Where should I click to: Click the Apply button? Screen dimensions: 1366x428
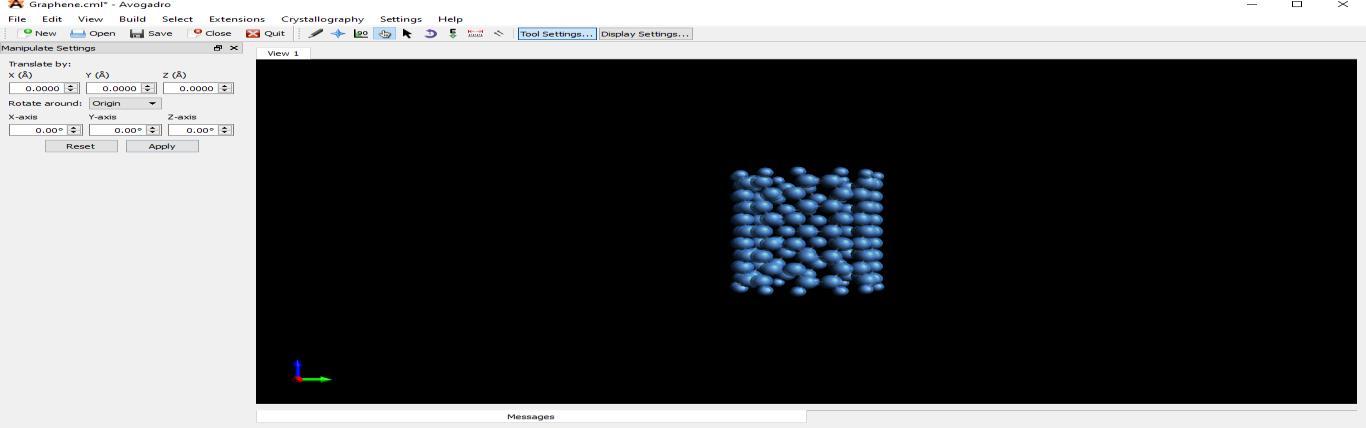coord(162,146)
